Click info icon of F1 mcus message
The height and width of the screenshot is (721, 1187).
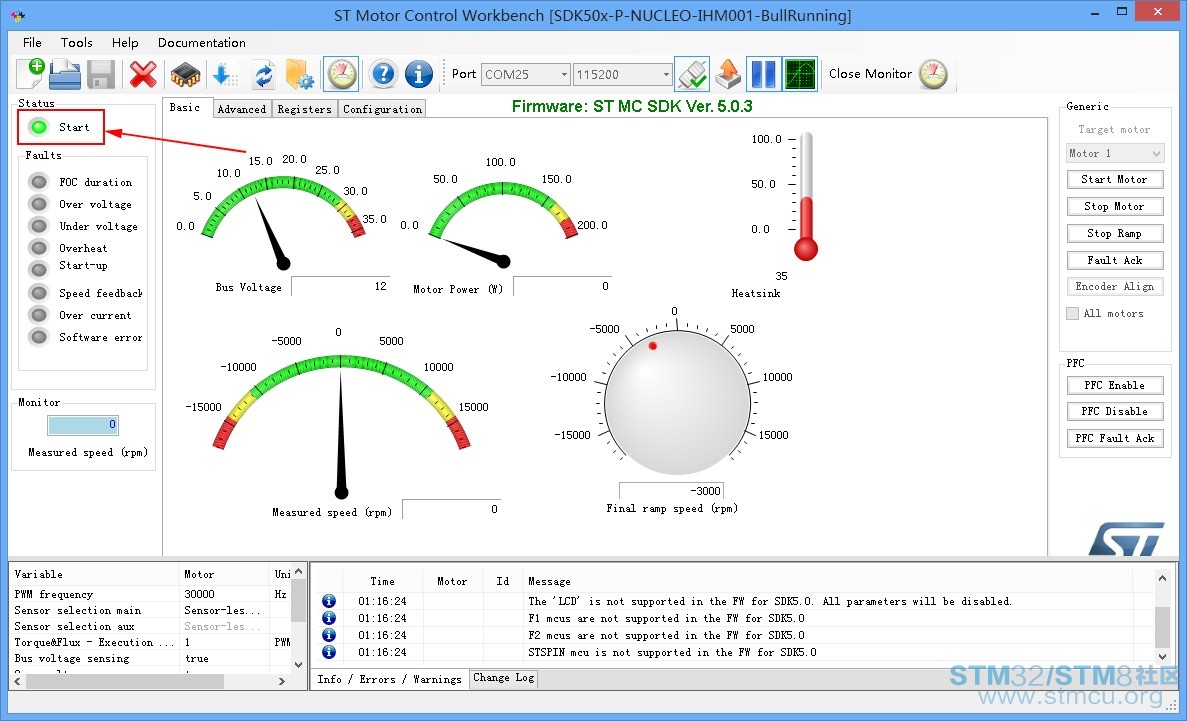click(x=329, y=617)
